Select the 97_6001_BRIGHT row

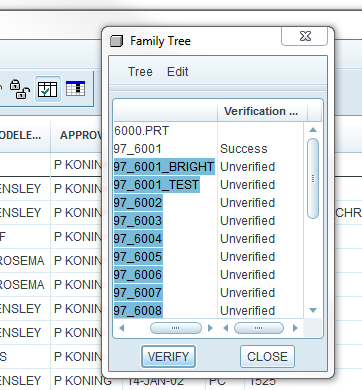point(164,167)
